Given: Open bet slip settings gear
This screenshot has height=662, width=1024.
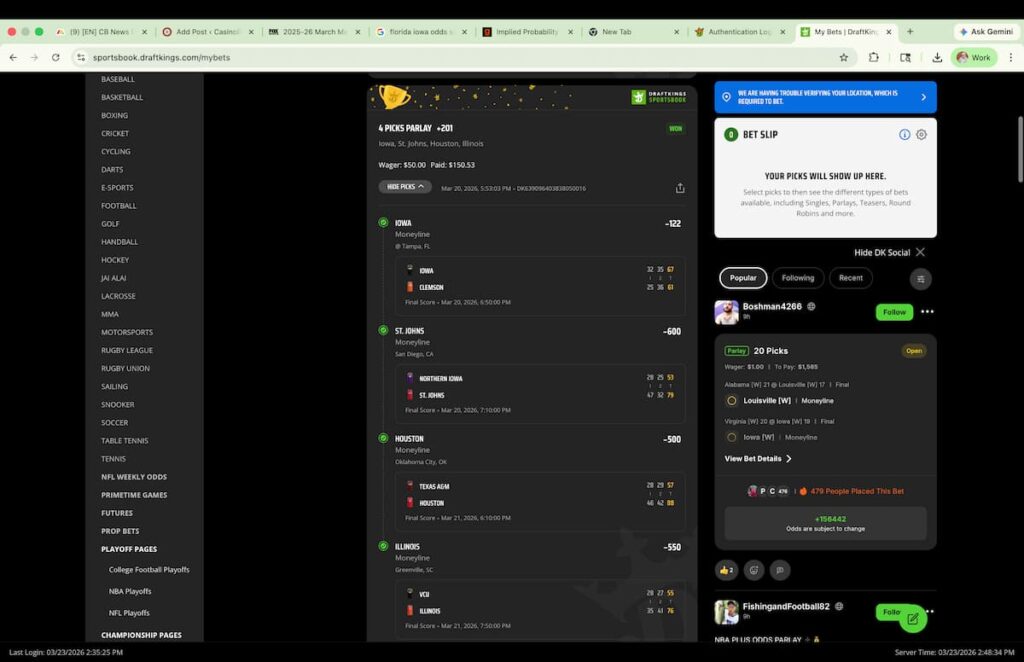Looking at the screenshot, I should pos(921,135).
